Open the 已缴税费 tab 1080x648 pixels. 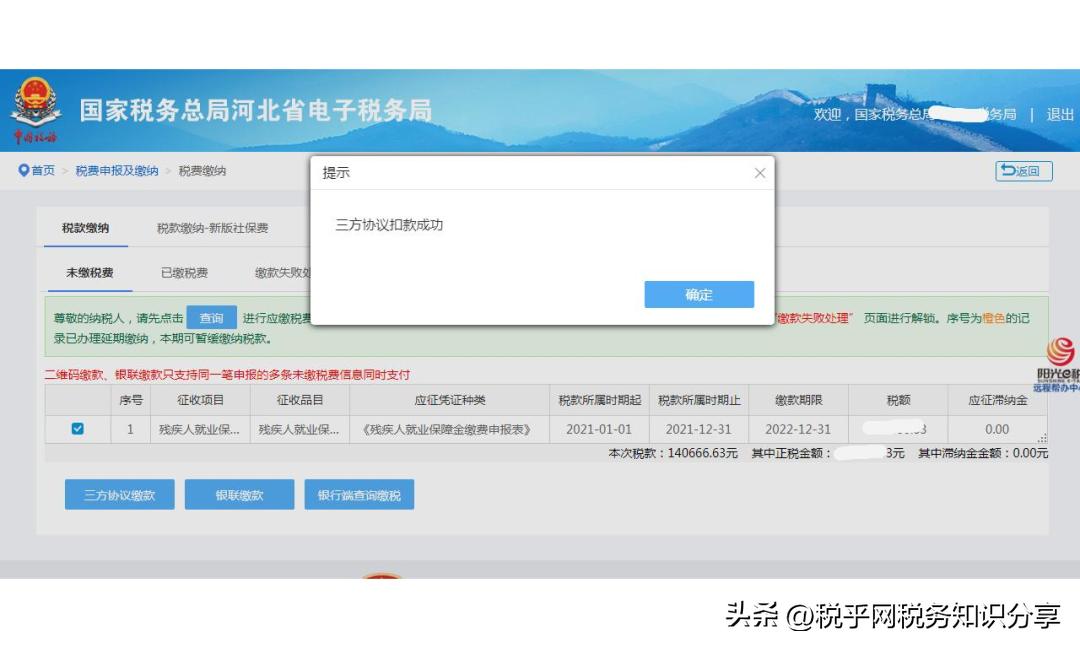click(185, 271)
